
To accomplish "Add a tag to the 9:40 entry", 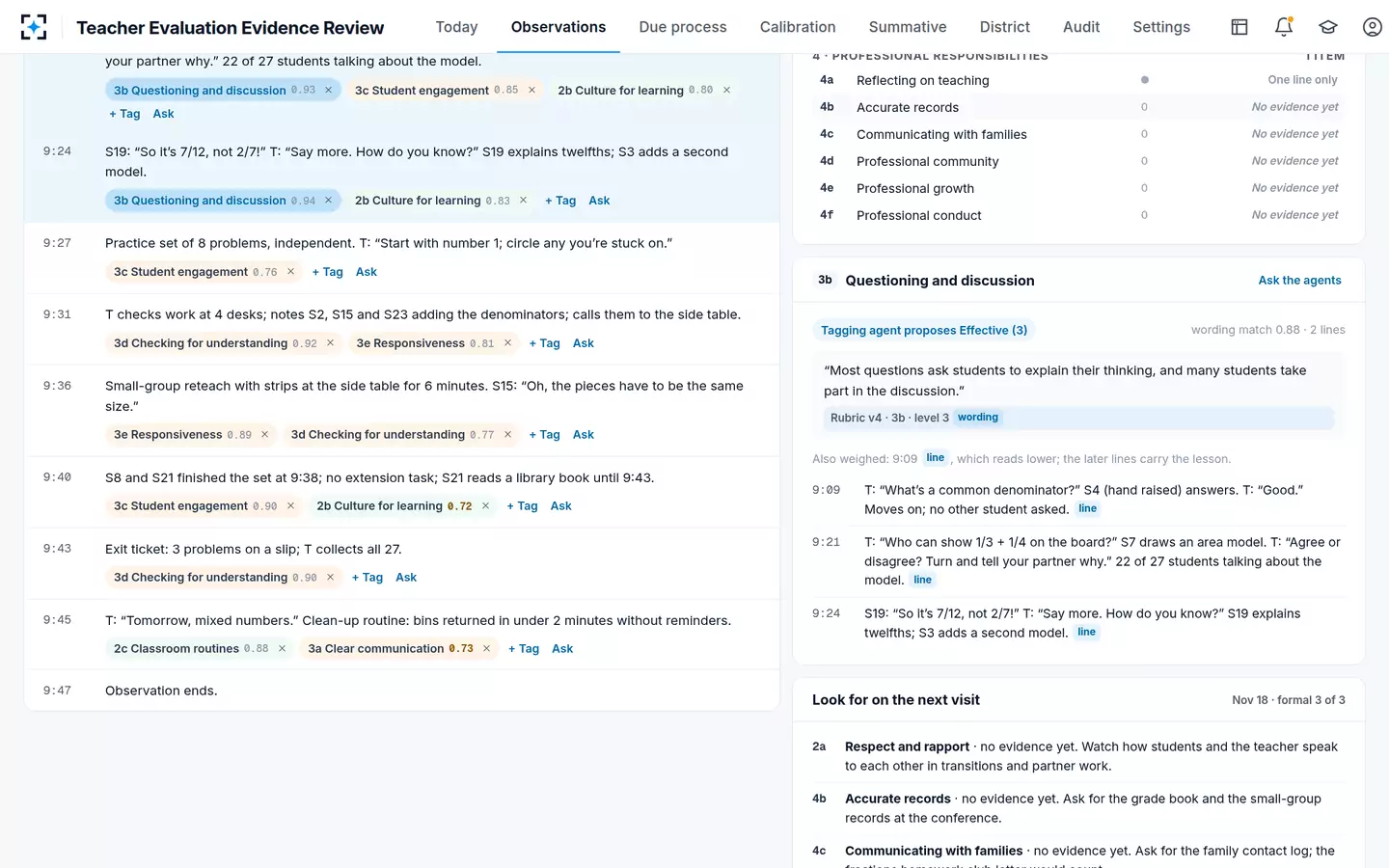I will click(523, 506).
